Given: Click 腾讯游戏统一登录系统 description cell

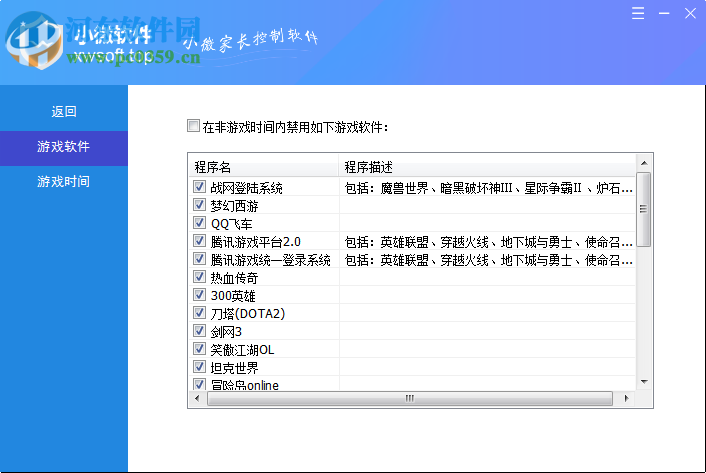Looking at the screenshot, I should pyautogui.click(x=489, y=260).
